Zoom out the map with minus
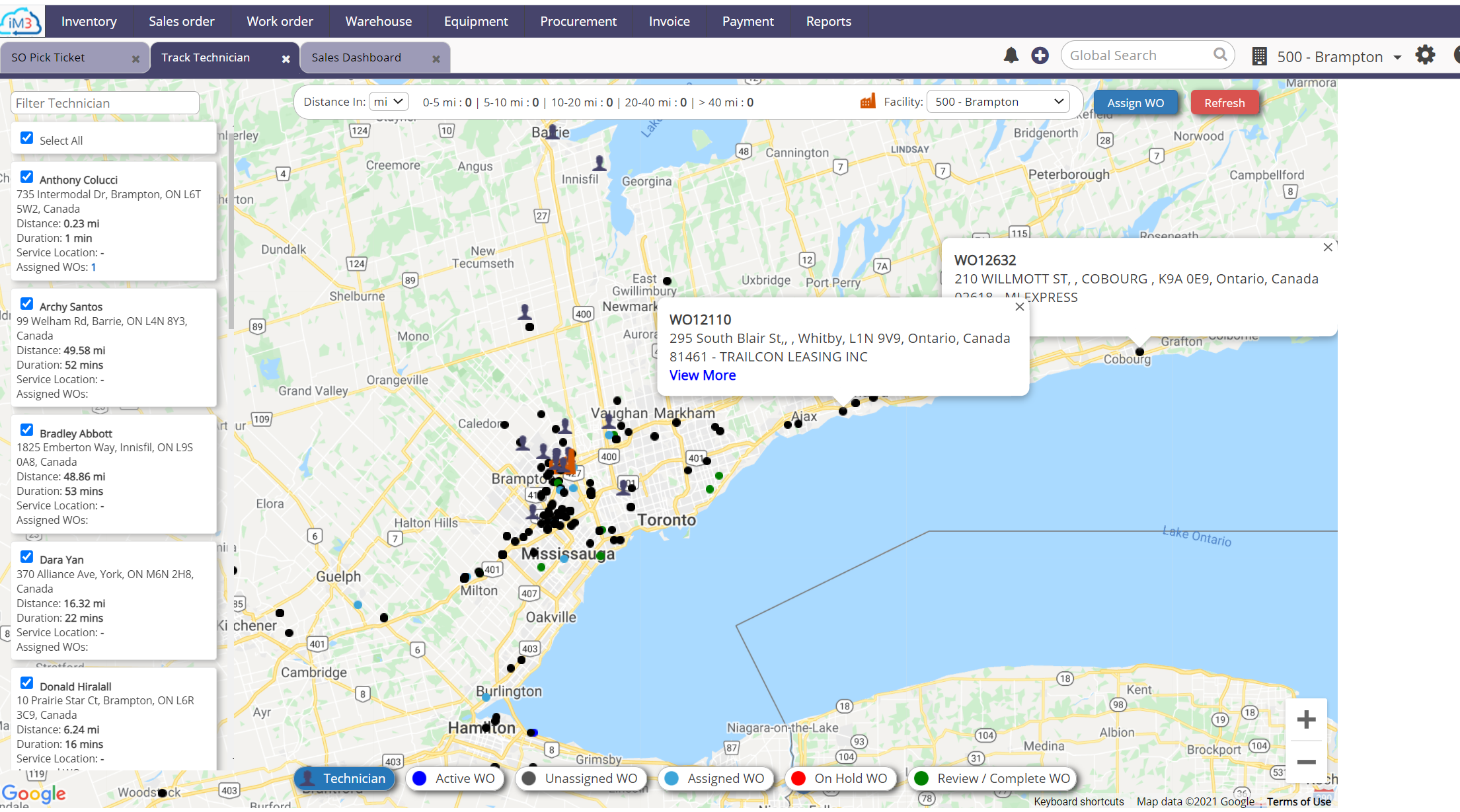 click(x=1306, y=762)
